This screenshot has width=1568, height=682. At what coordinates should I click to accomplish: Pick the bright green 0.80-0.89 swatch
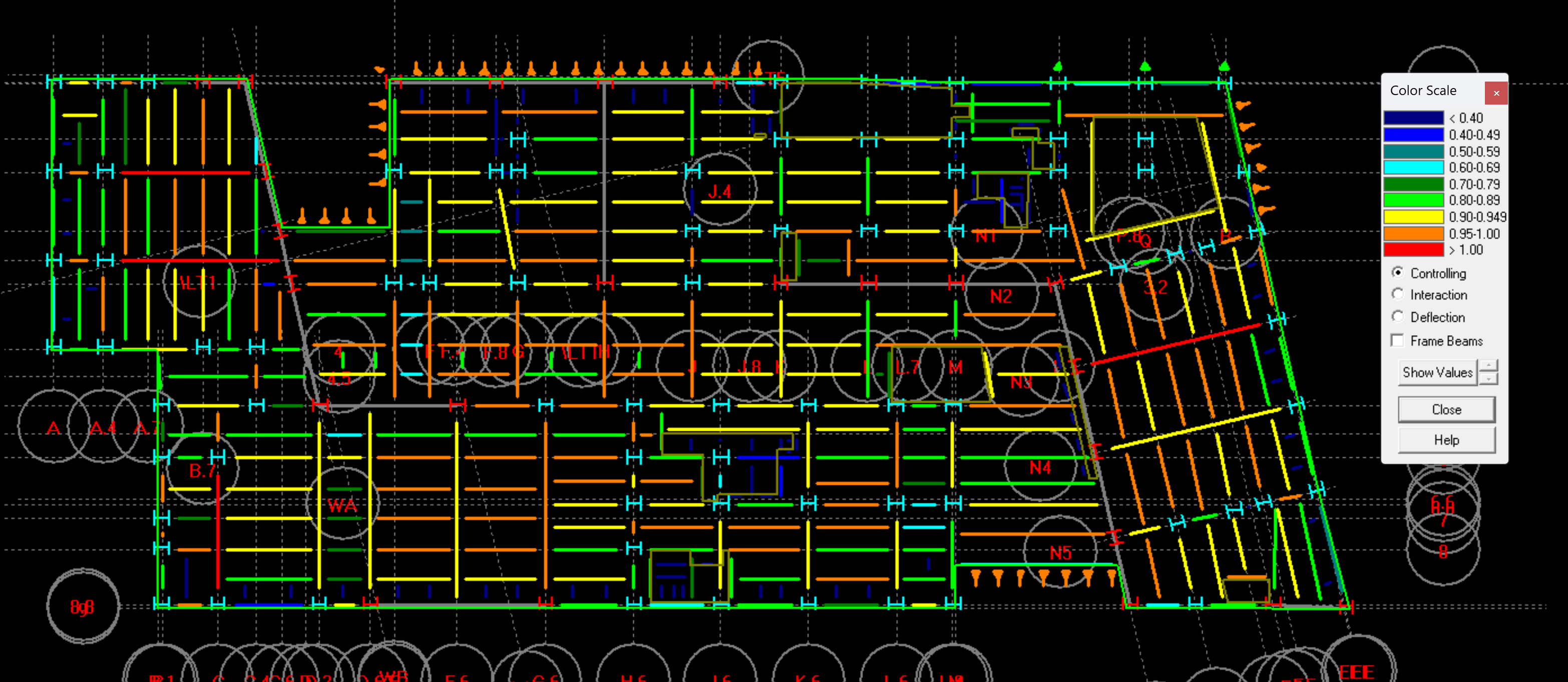(x=1413, y=200)
